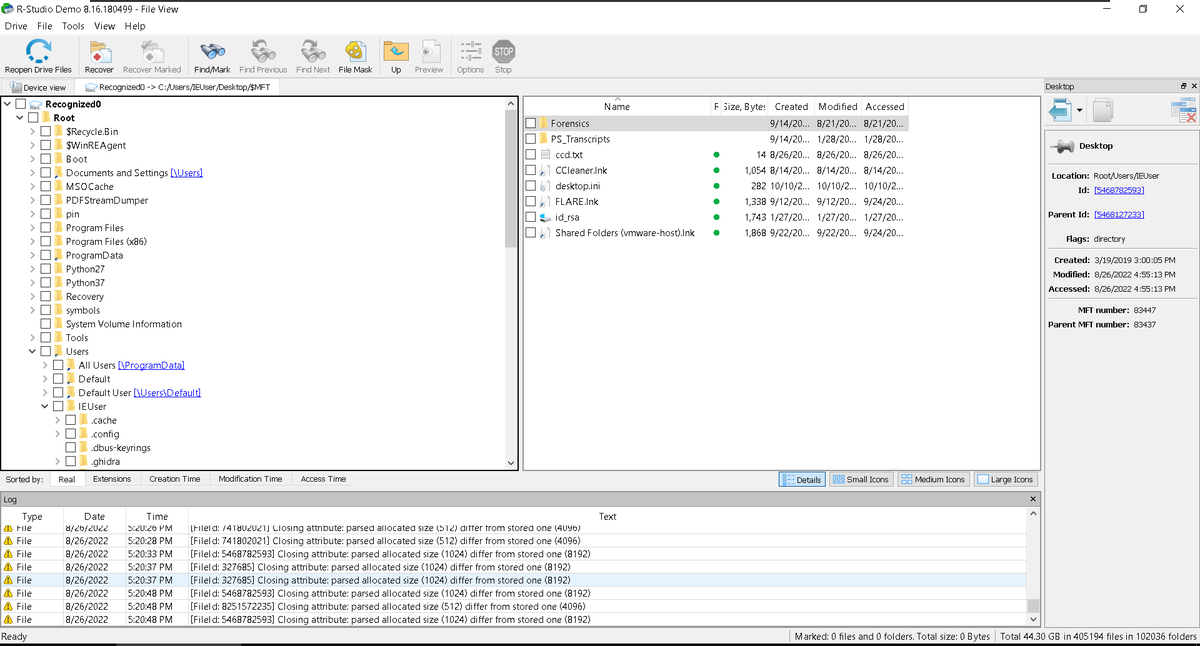
Task: Switch to the Device view tab
Action: tap(38, 86)
